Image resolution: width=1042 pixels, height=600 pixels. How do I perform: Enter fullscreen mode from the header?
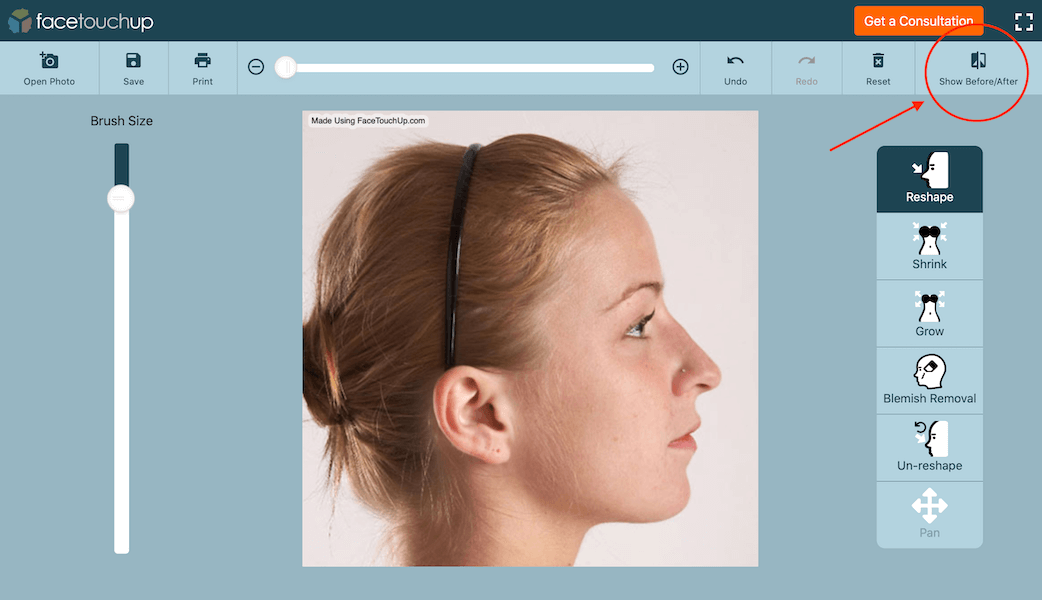point(1024,21)
